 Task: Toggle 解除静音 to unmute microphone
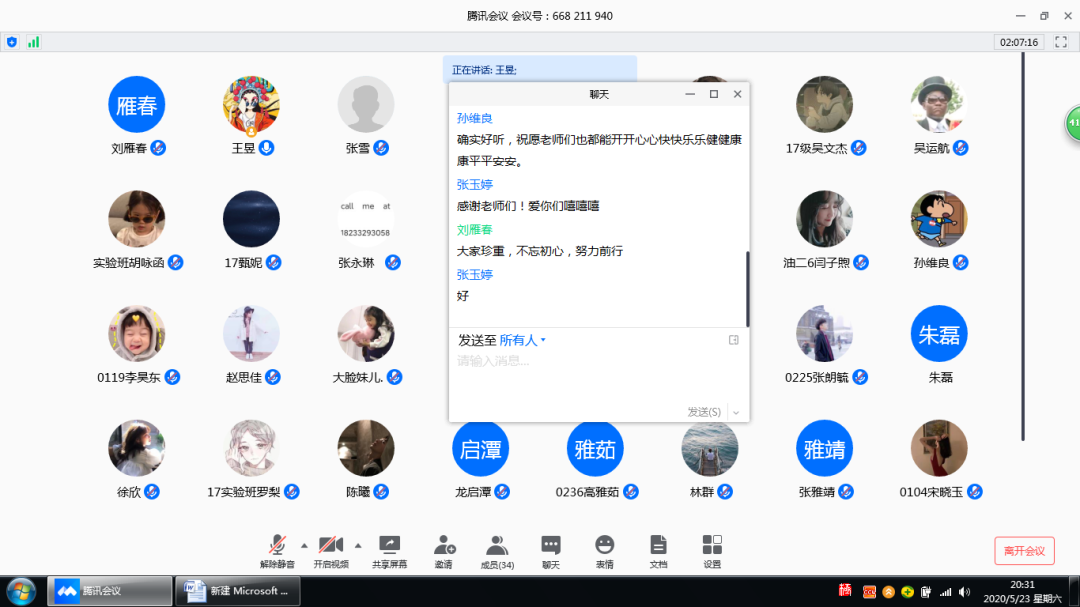277,550
